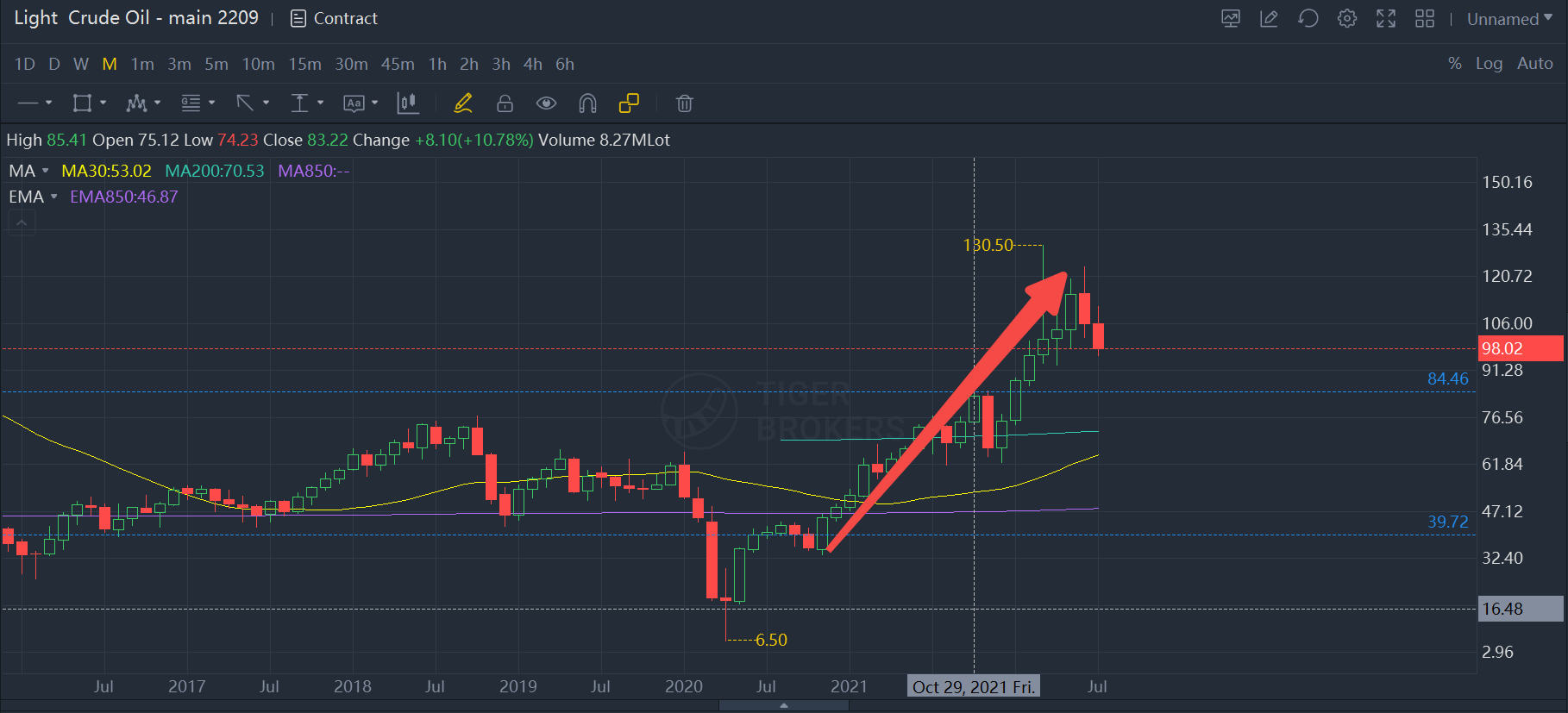The width and height of the screenshot is (1568, 713).
Task: Switch to the 30m timeframe
Action: [x=352, y=64]
